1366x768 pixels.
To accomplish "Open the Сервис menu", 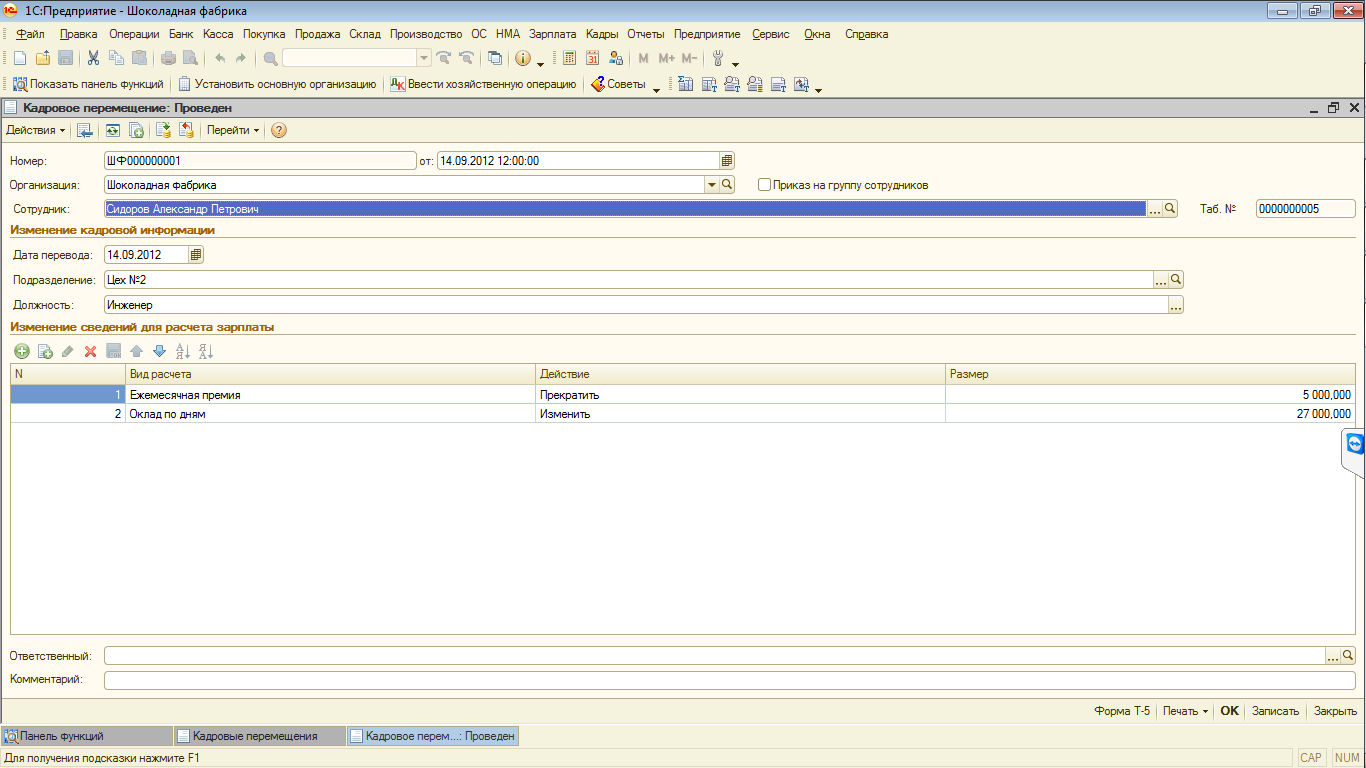I will pyautogui.click(x=771, y=34).
